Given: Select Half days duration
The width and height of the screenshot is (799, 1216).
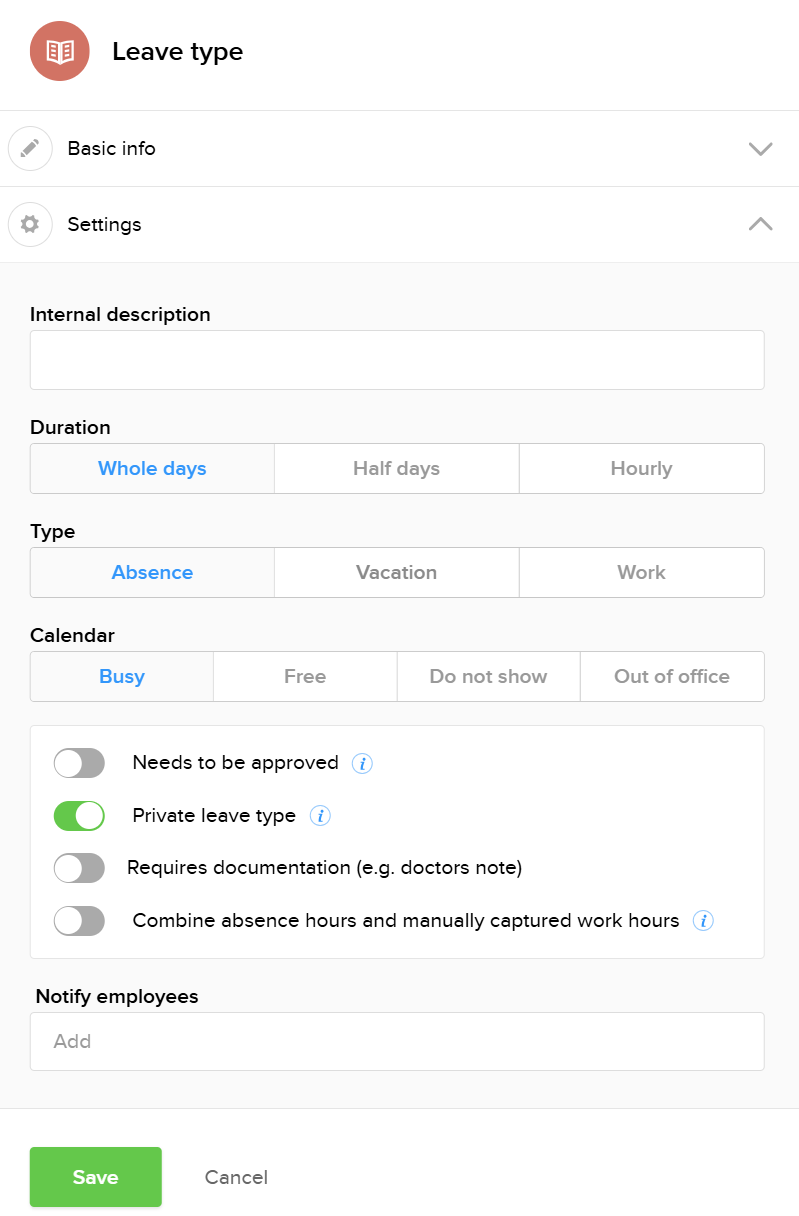Looking at the screenshot, I should tap(396, 468).
